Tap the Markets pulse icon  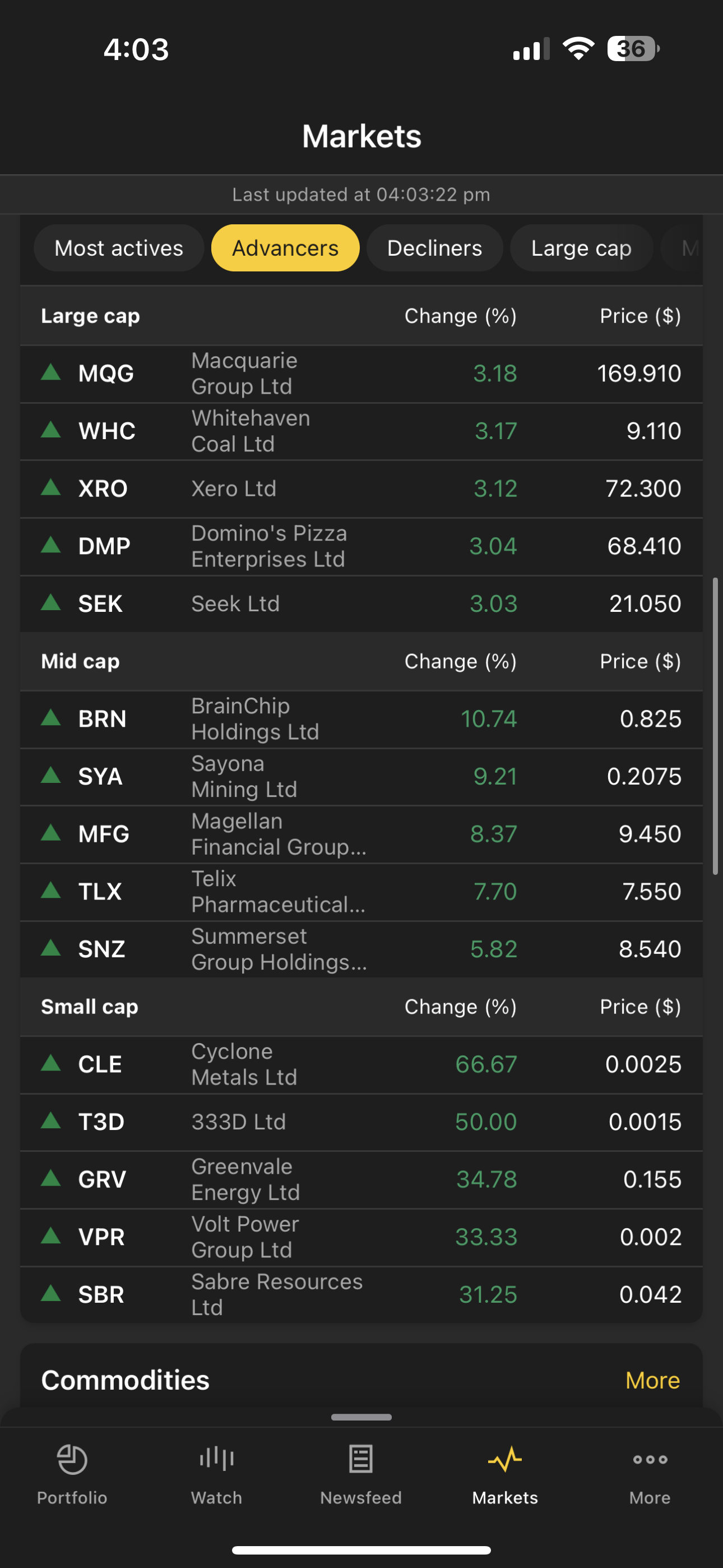(505, 1459)
